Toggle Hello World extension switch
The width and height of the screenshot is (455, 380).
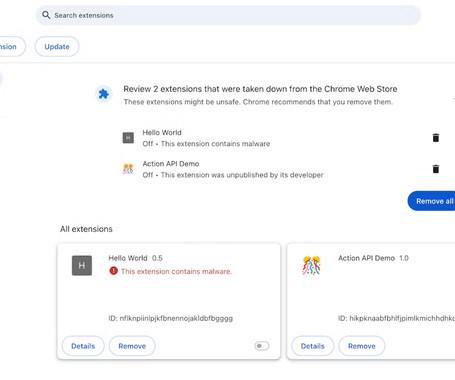(262, 346)
